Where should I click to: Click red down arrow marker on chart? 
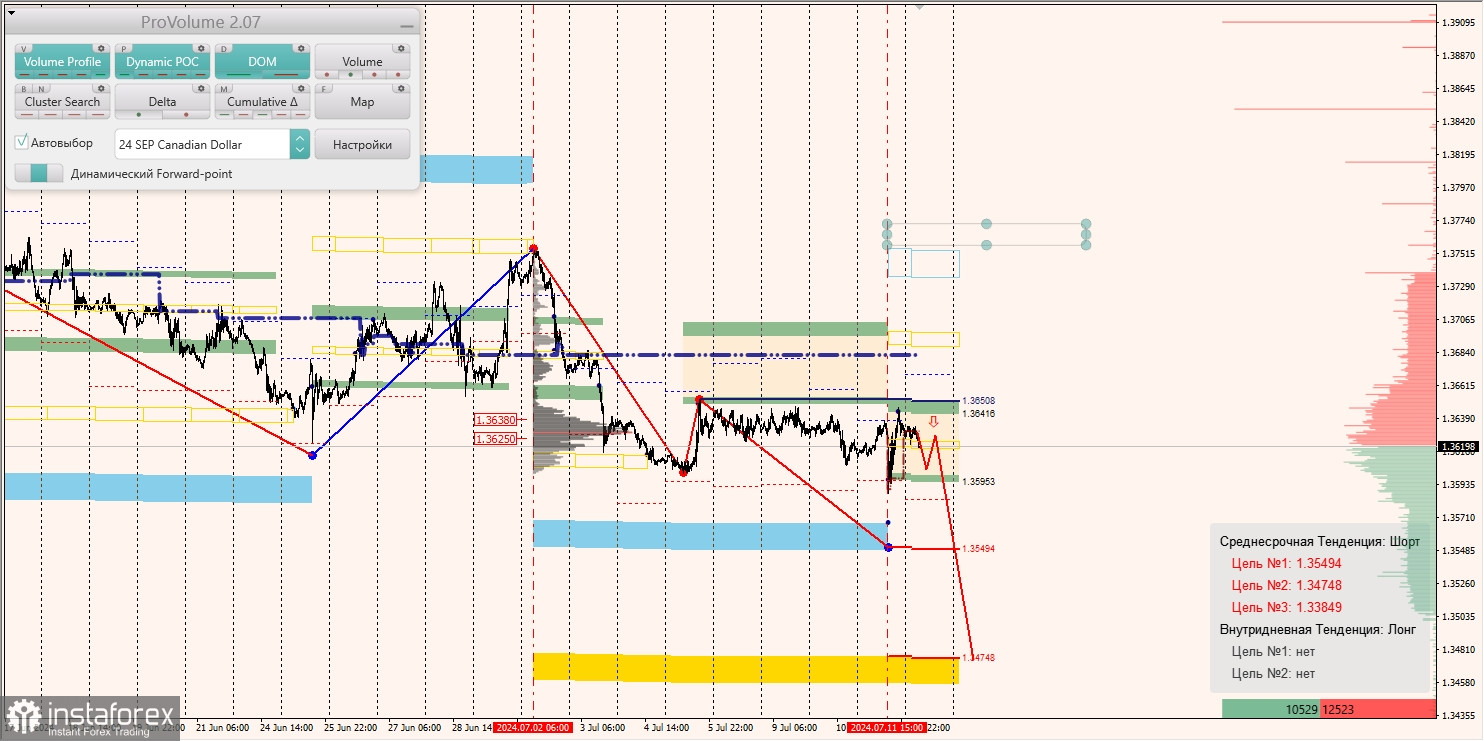933,422
